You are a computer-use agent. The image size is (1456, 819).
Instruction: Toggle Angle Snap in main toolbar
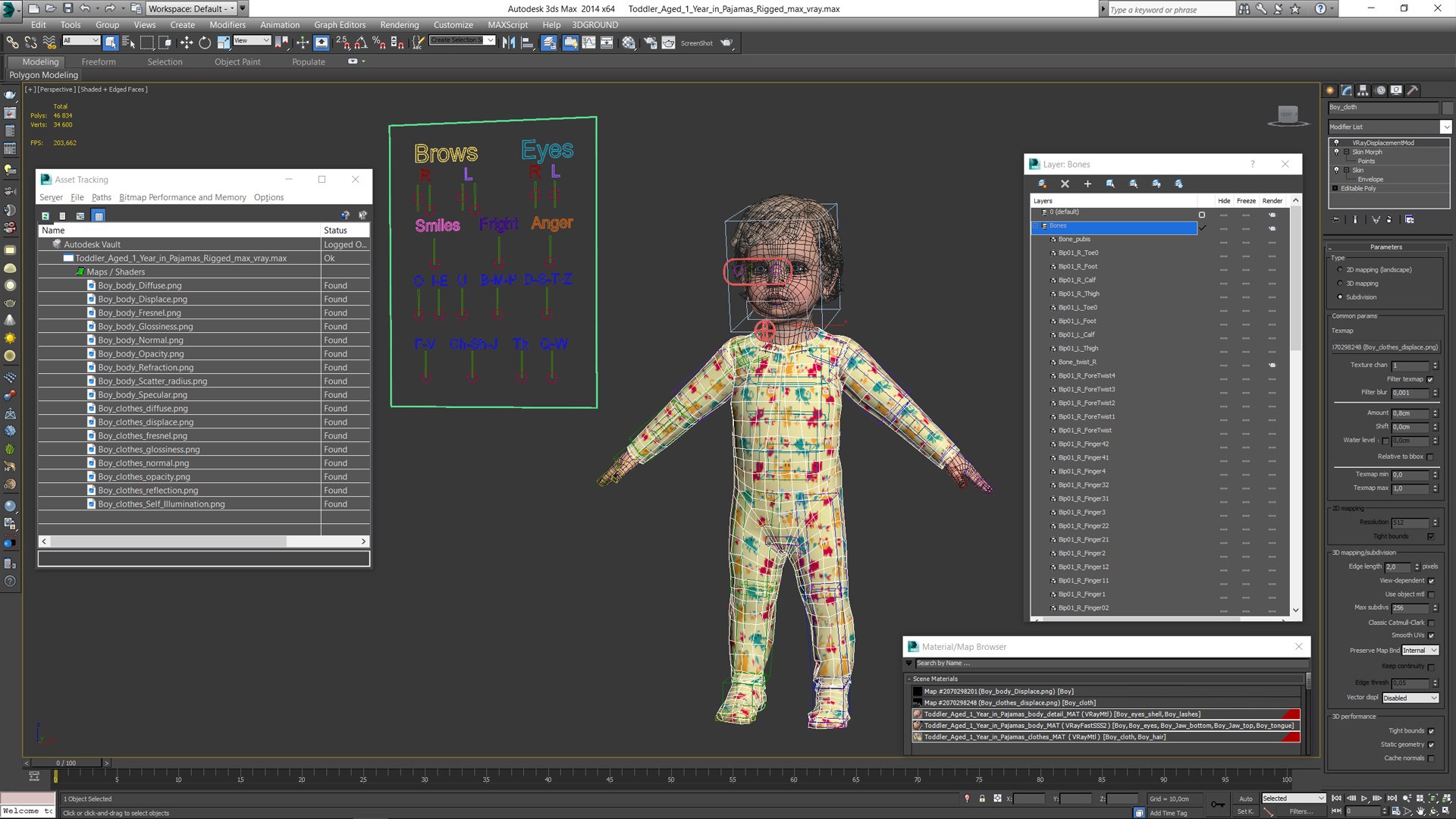(361, 42)
